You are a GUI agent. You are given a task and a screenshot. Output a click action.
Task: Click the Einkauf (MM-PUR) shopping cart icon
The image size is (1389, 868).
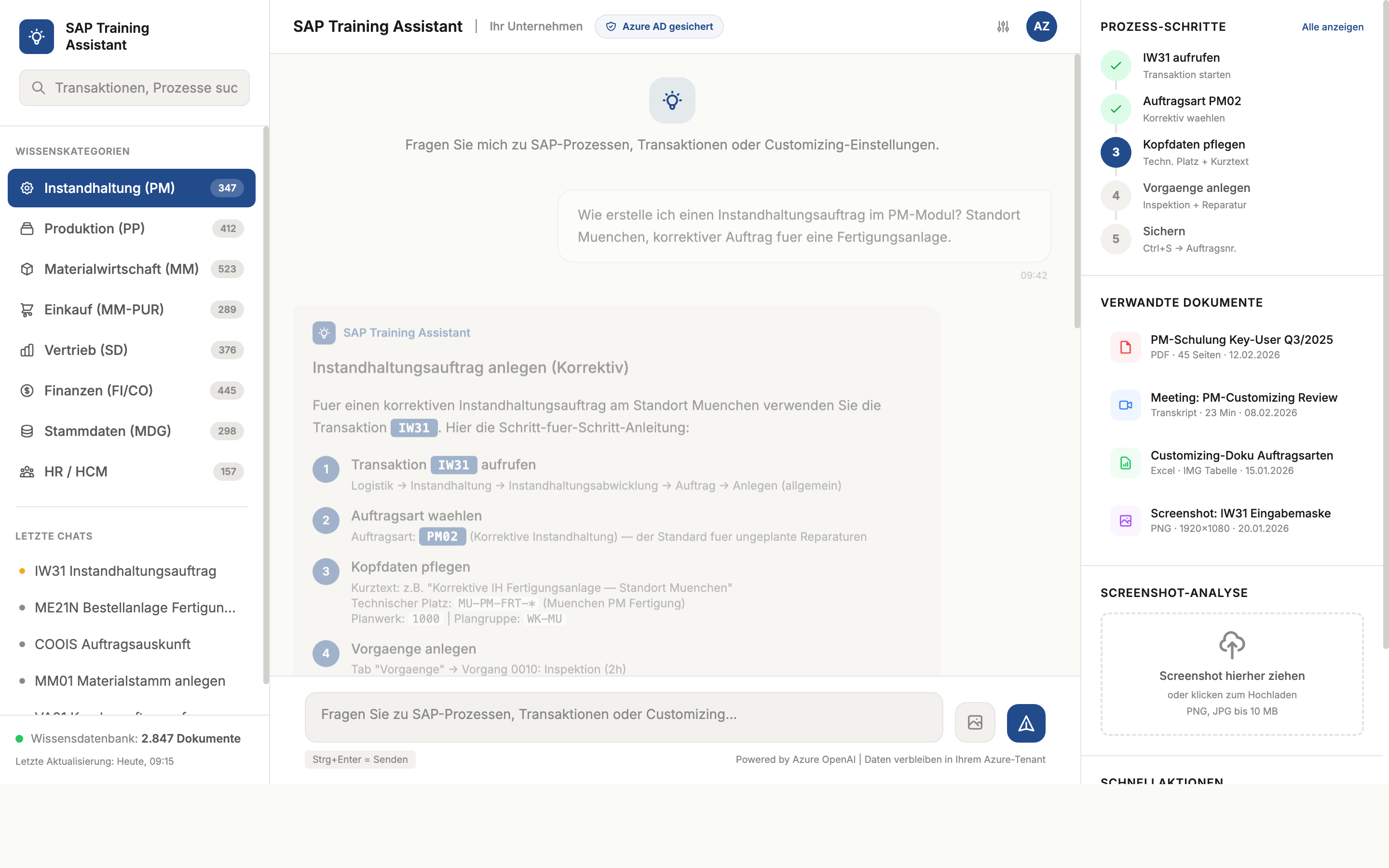[27, 310]
